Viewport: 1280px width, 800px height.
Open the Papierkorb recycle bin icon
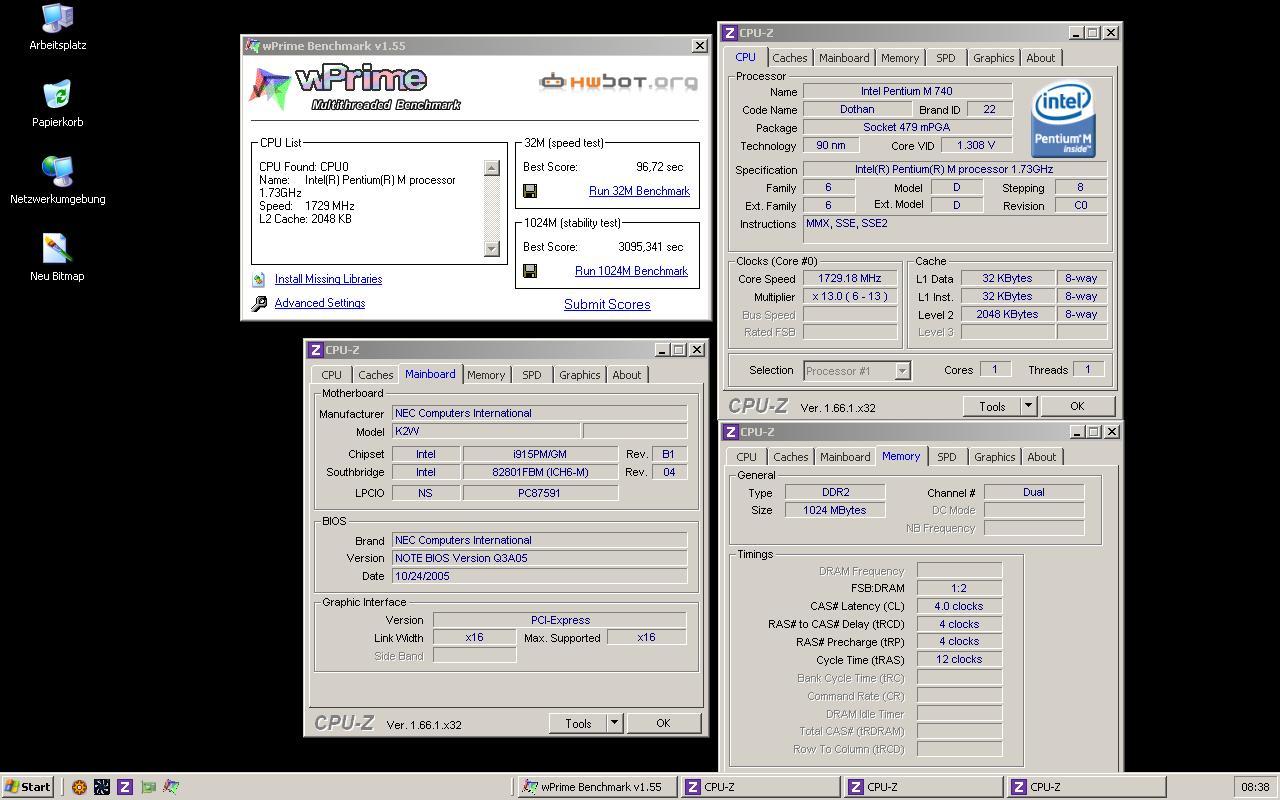pyautogui.click(x=57, y=95)
